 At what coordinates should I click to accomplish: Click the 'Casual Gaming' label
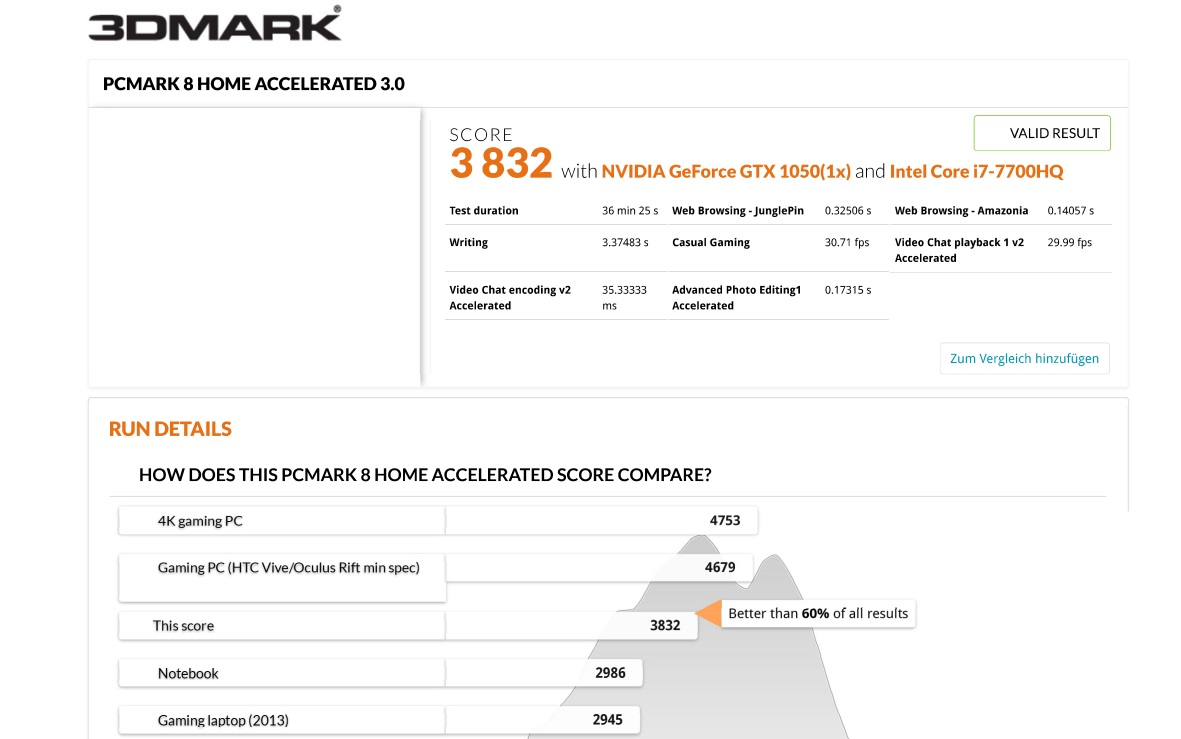coord(710,243)
